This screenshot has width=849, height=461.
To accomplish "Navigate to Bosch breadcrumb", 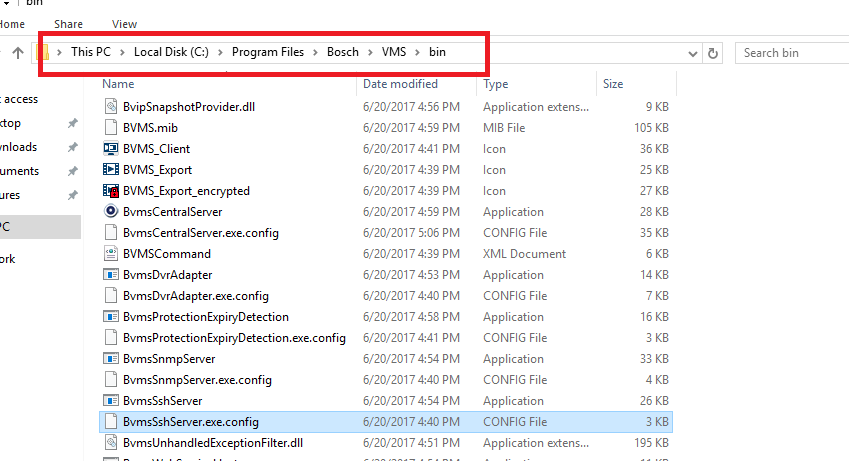I will point(343,52).
